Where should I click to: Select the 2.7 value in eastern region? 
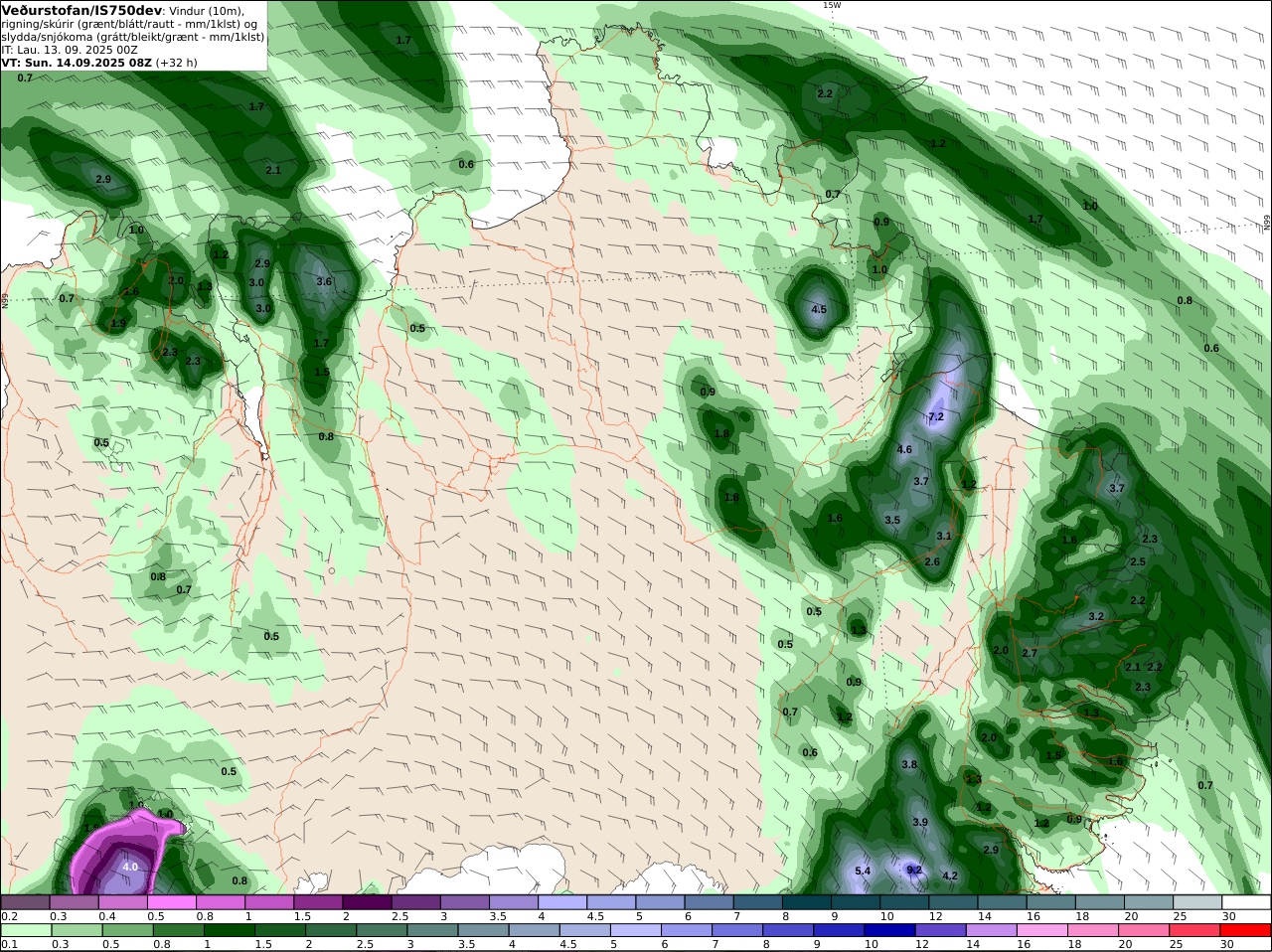[x=1030, y=653]
